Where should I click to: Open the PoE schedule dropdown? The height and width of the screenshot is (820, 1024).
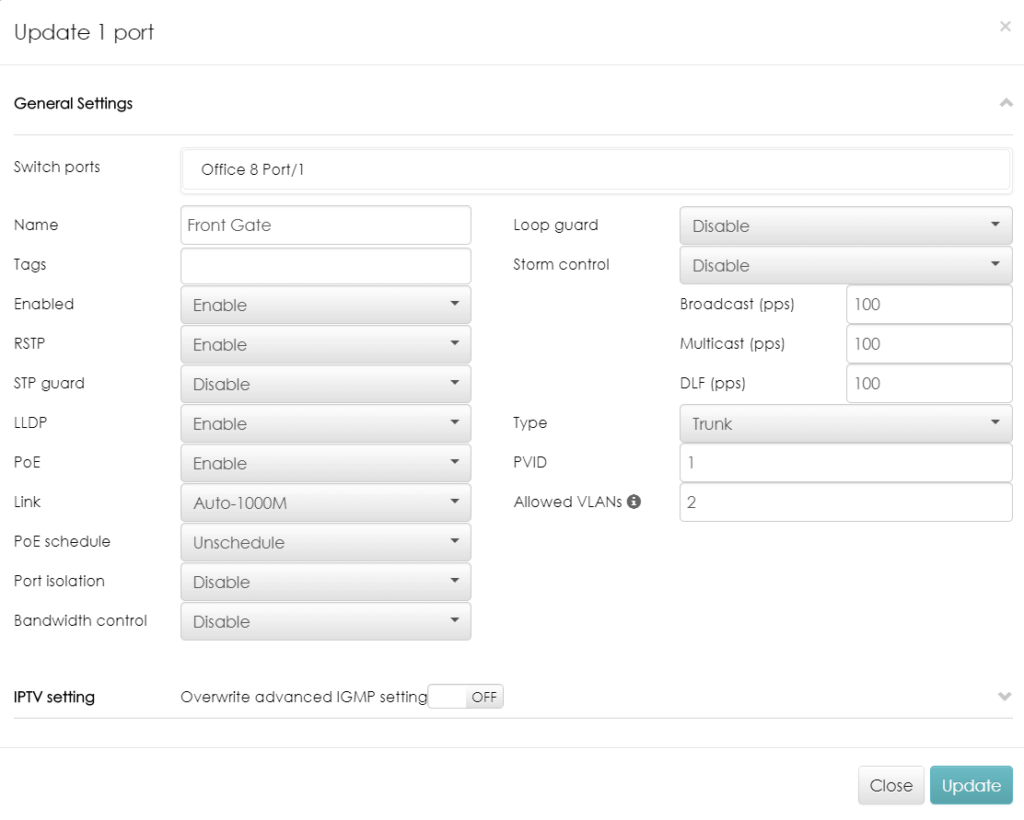(325, 543)
